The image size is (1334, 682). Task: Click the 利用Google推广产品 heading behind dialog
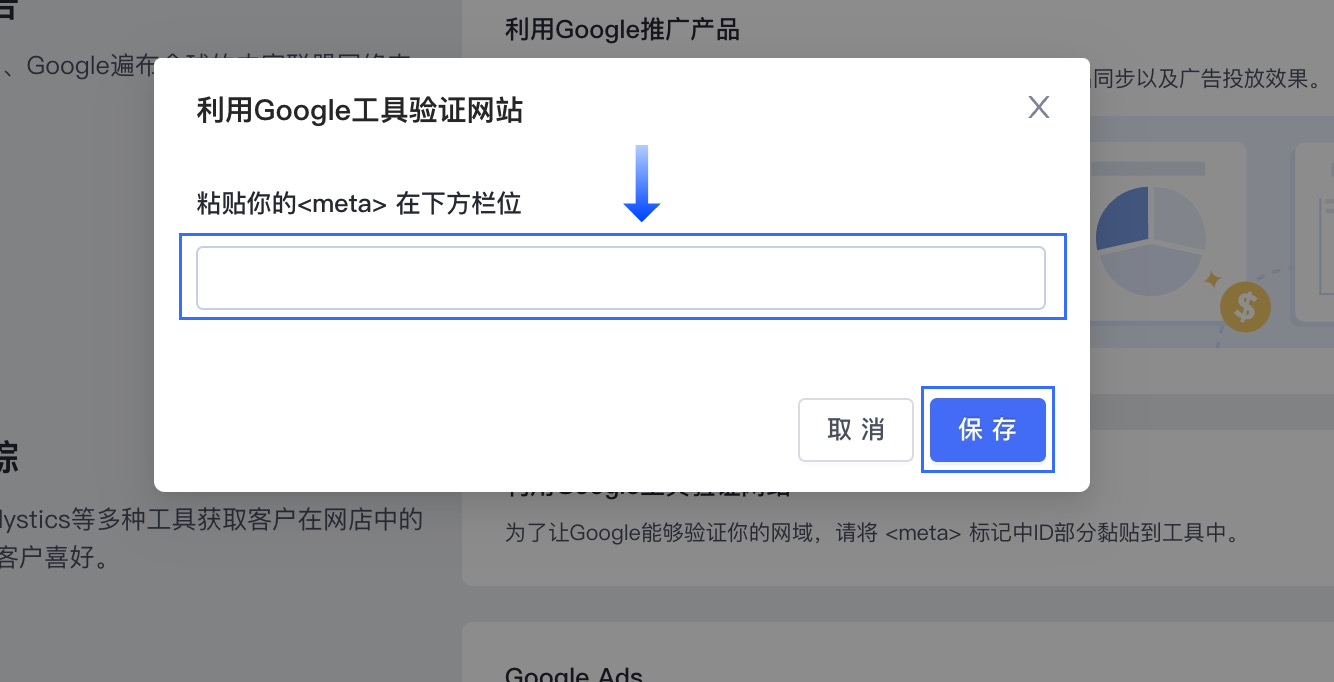point(622,30)
